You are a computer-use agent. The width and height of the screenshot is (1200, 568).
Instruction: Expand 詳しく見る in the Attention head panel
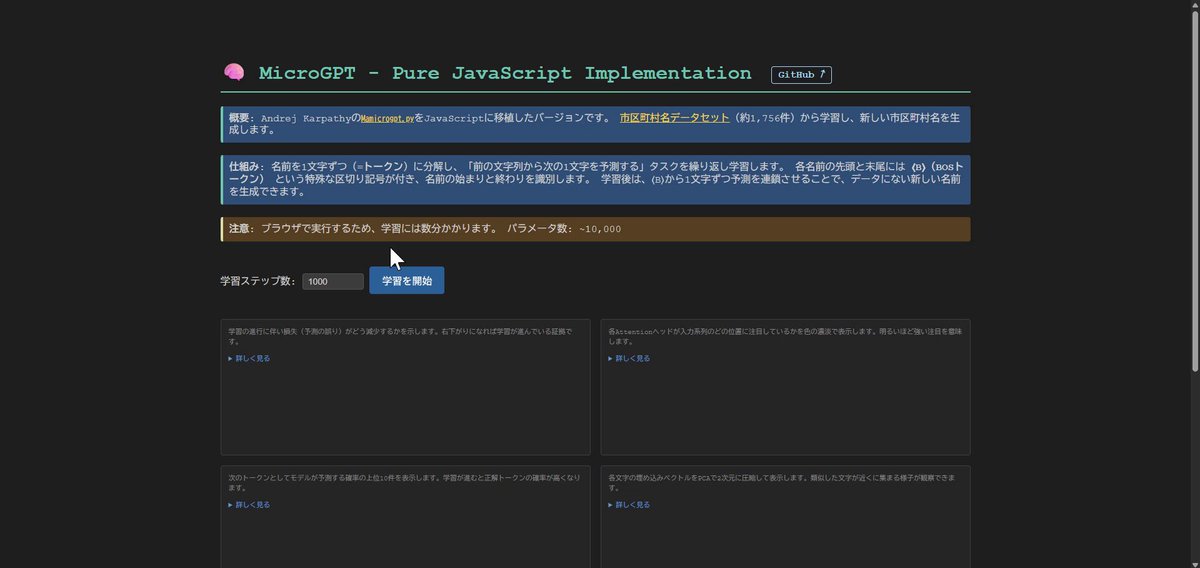click(x=629, y=358)
